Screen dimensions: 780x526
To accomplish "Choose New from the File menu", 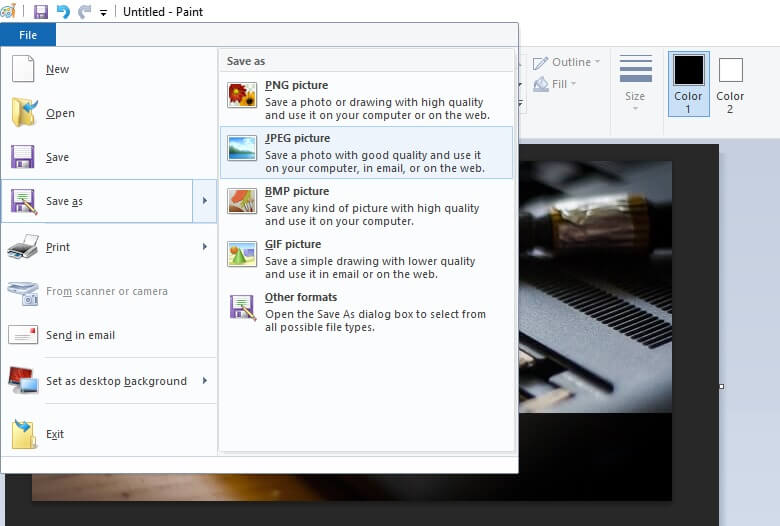I will (109, 69).
